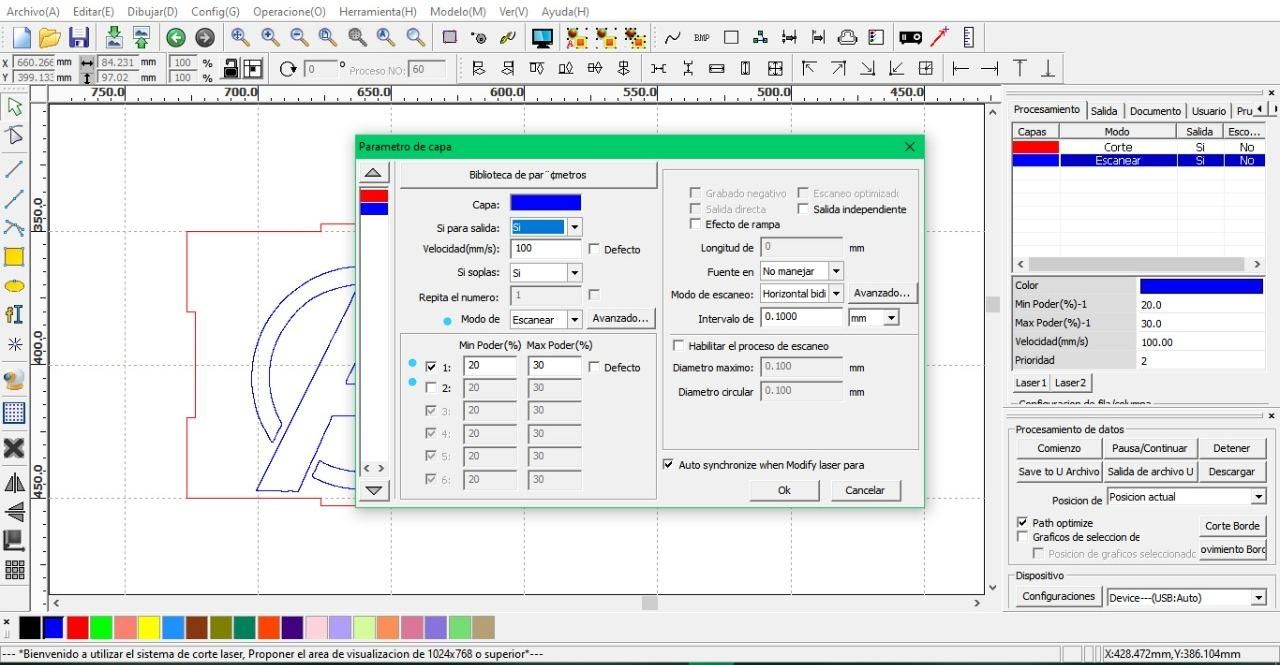Select the yellow Rectangle tool
The image size is (1280, 665).
pos(14,257)
